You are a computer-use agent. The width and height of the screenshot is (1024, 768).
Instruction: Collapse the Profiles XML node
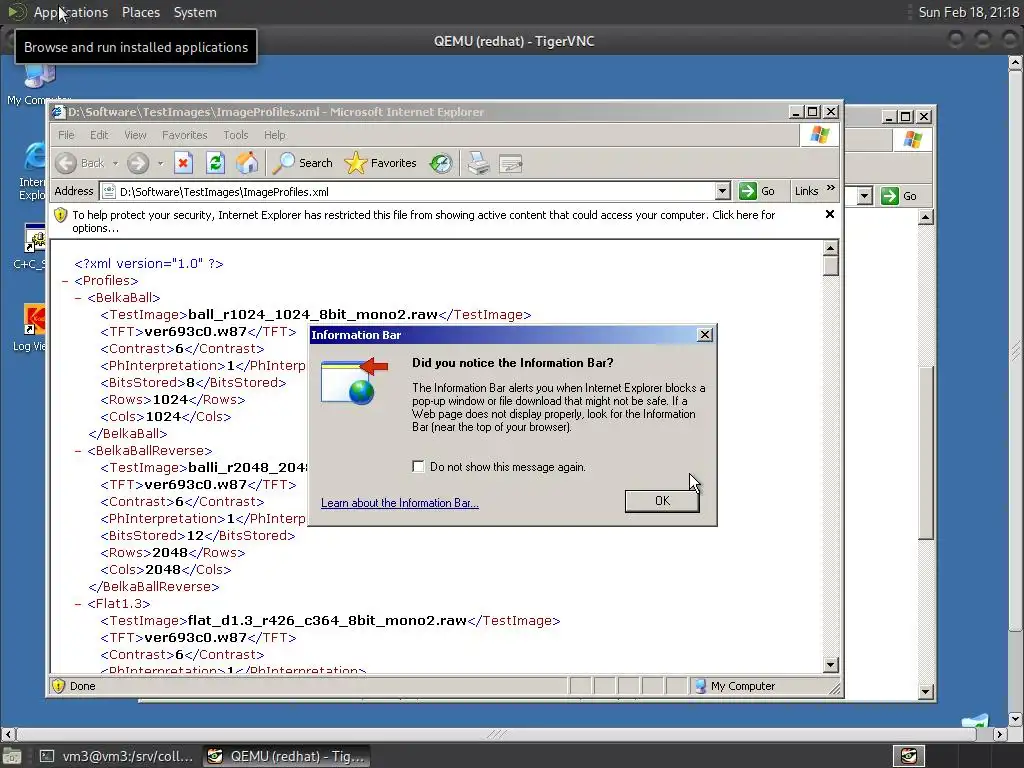[65, 281]
